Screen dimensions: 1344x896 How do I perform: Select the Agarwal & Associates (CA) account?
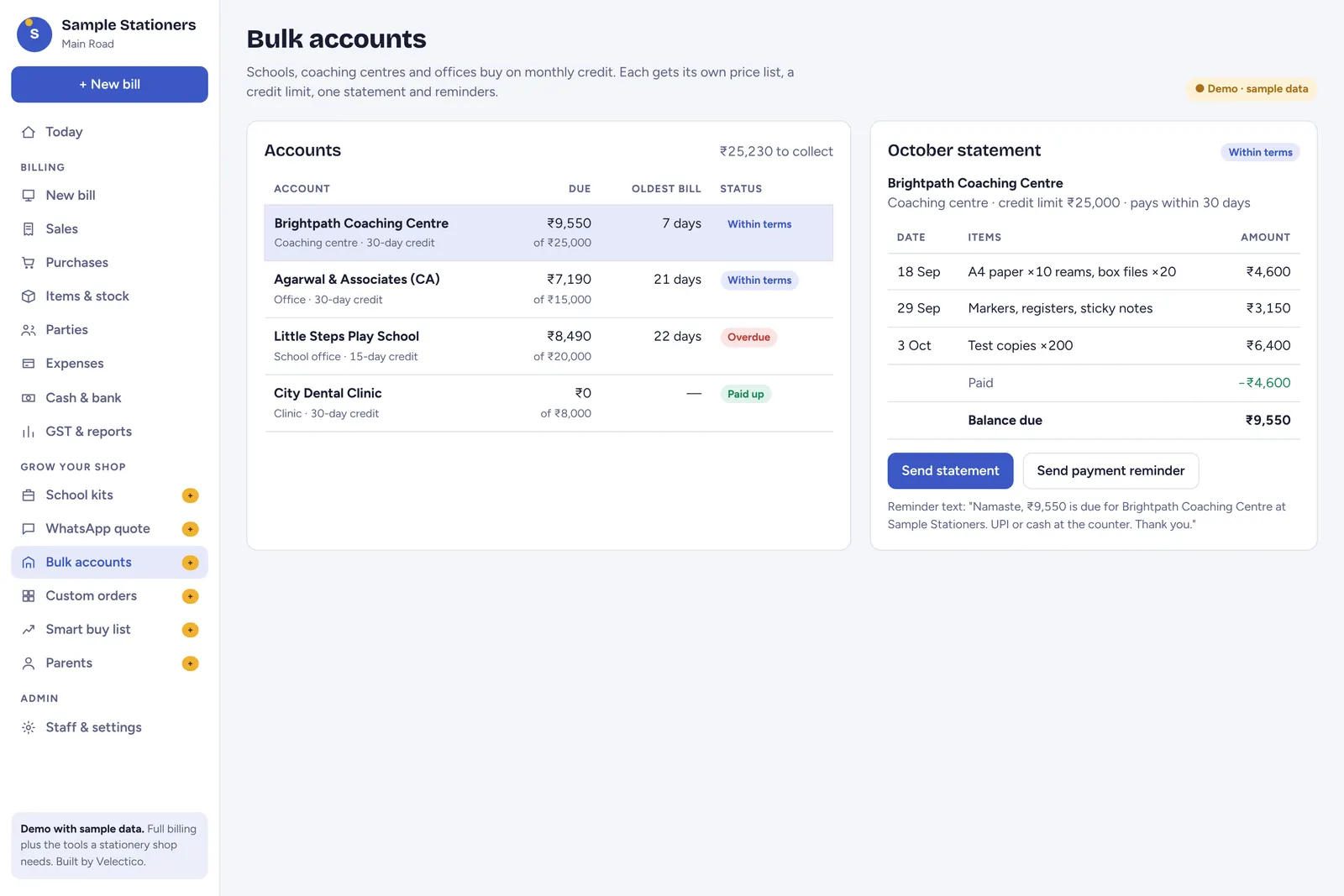(x=549, y=289)
